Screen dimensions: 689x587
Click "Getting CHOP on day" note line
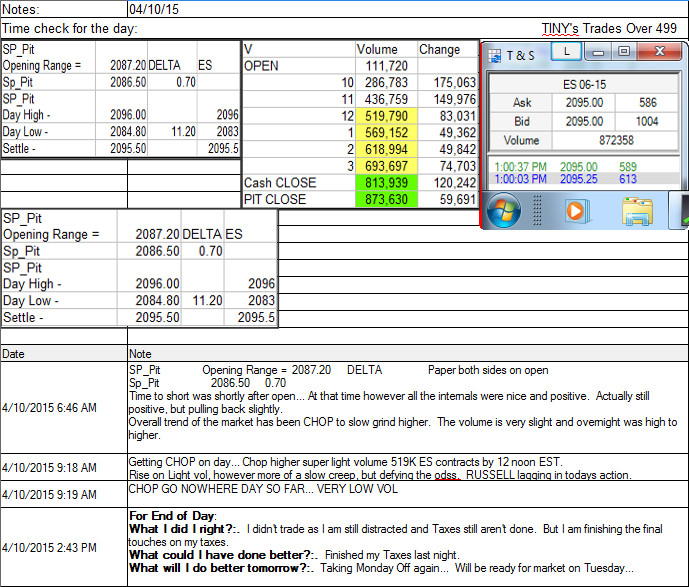tap(345, 462)
